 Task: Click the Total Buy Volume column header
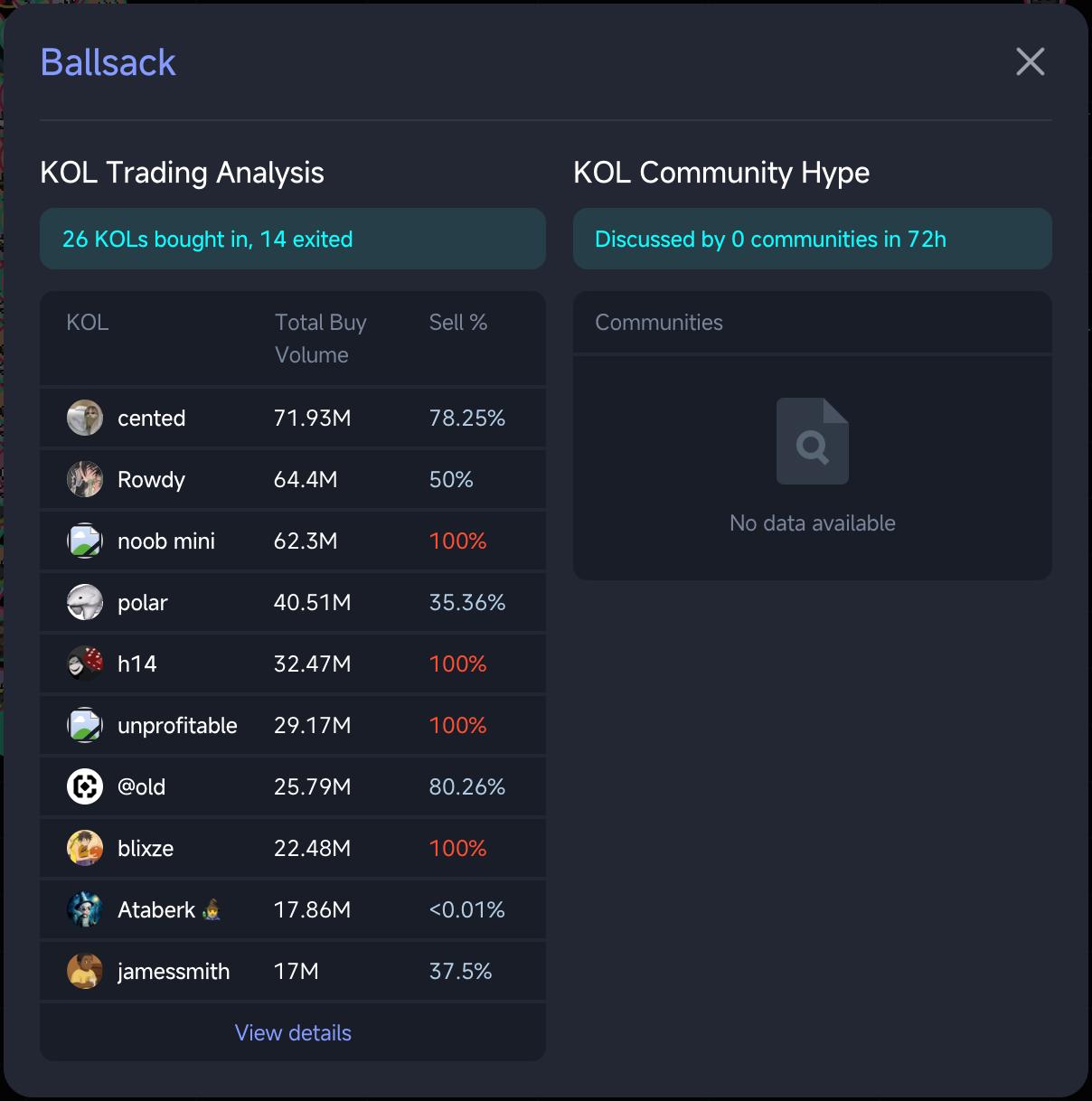click(320, 338)
